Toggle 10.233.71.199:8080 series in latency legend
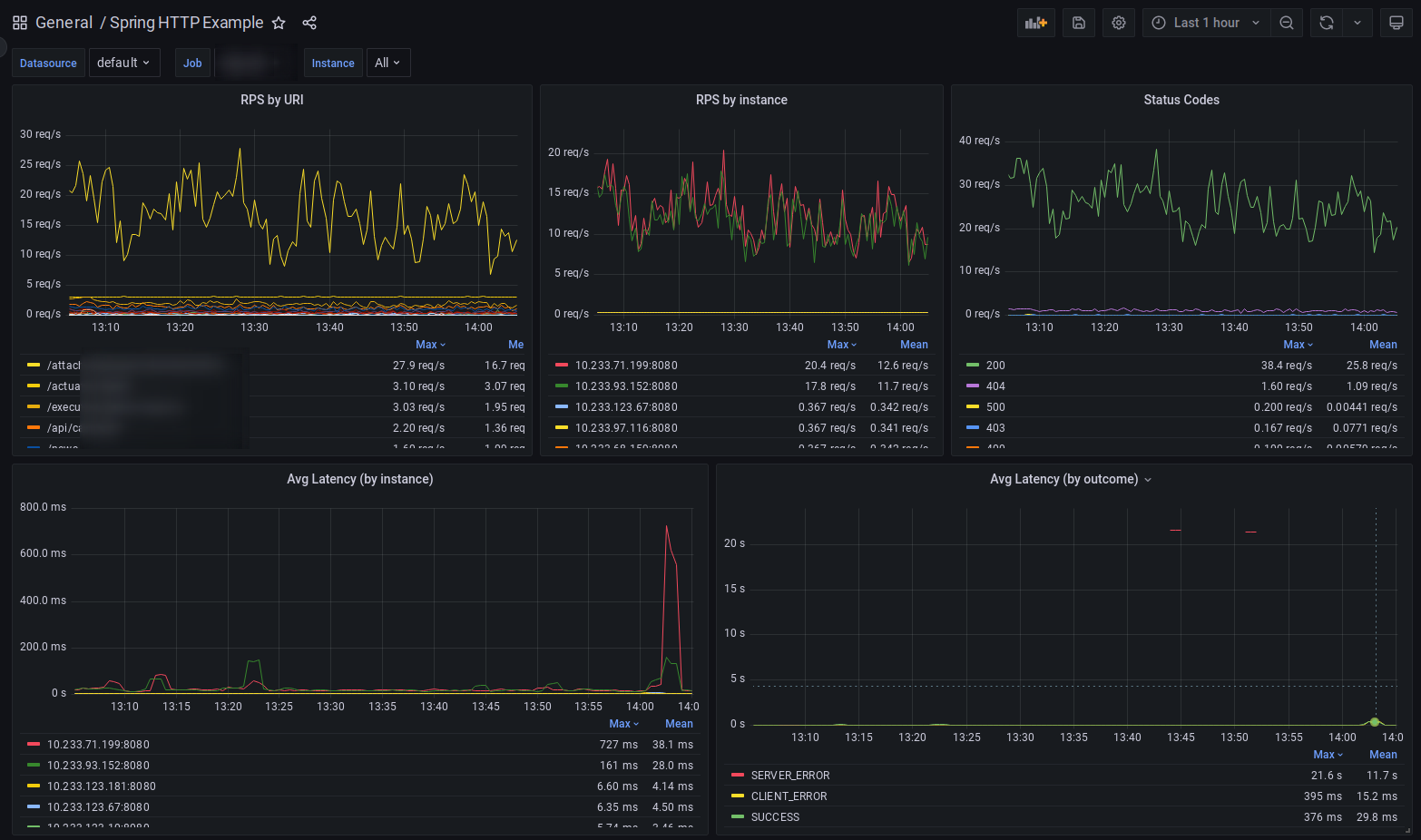 tap(98, 745)
